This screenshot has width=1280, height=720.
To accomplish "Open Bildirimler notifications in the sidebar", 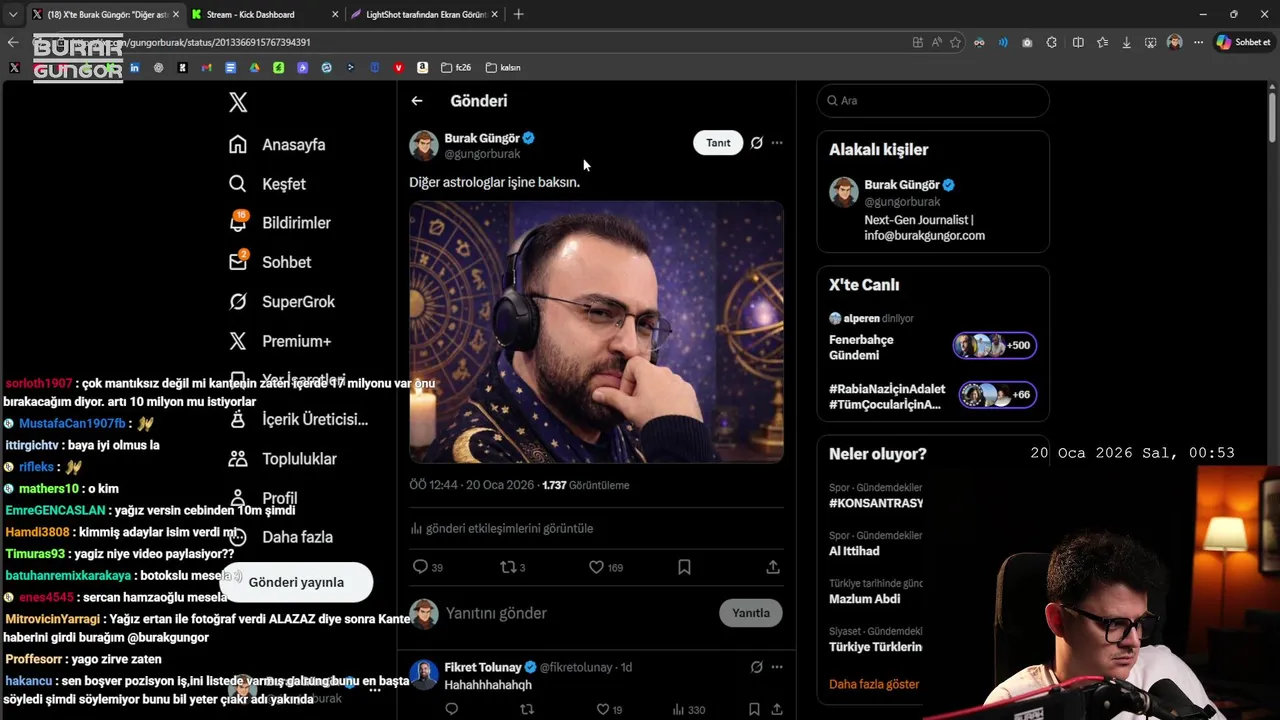I will [x=279, y=223].
